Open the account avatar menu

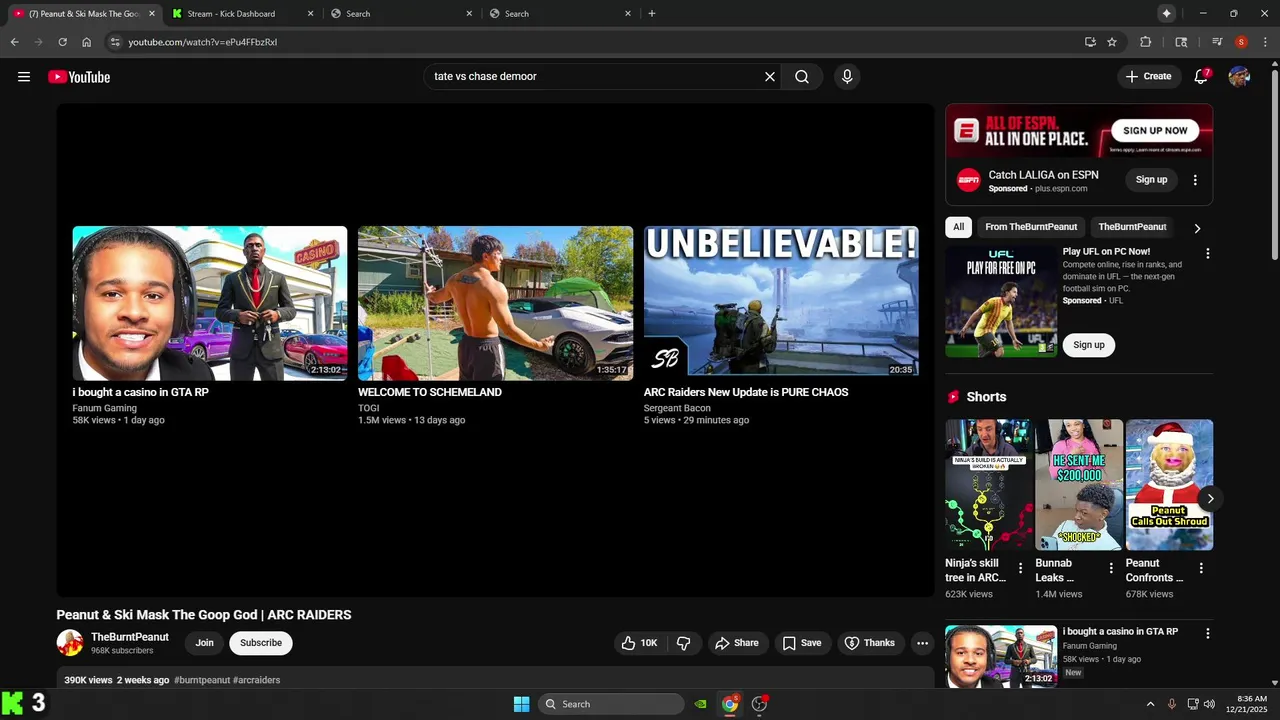pyautogui.click(x=1239, y=77)
